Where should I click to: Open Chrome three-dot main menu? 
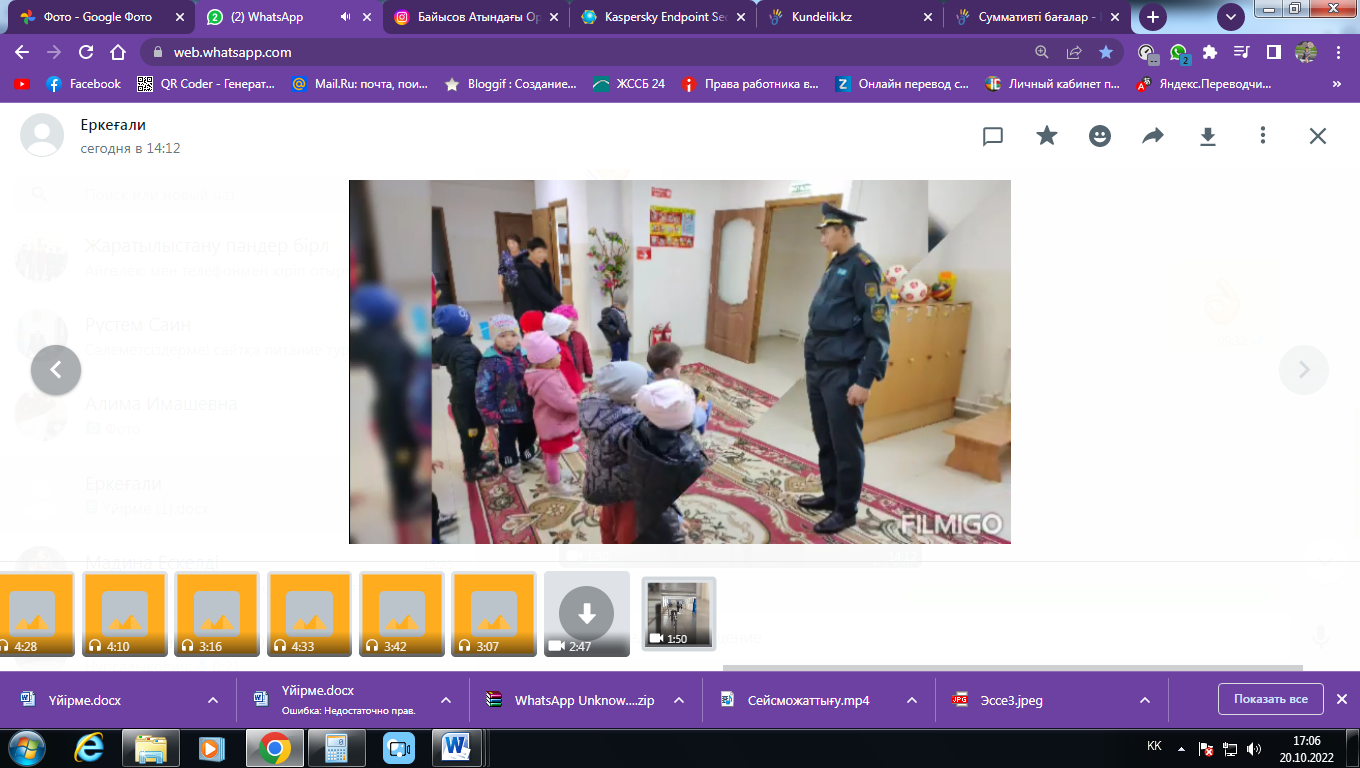1338,52
